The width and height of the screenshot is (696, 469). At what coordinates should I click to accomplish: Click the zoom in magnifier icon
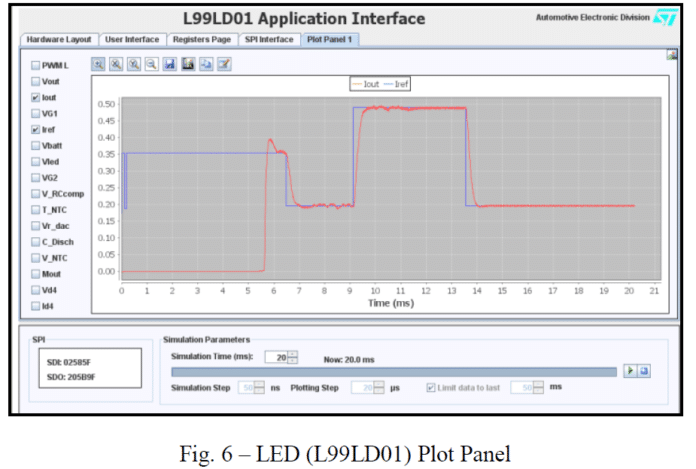99,64
